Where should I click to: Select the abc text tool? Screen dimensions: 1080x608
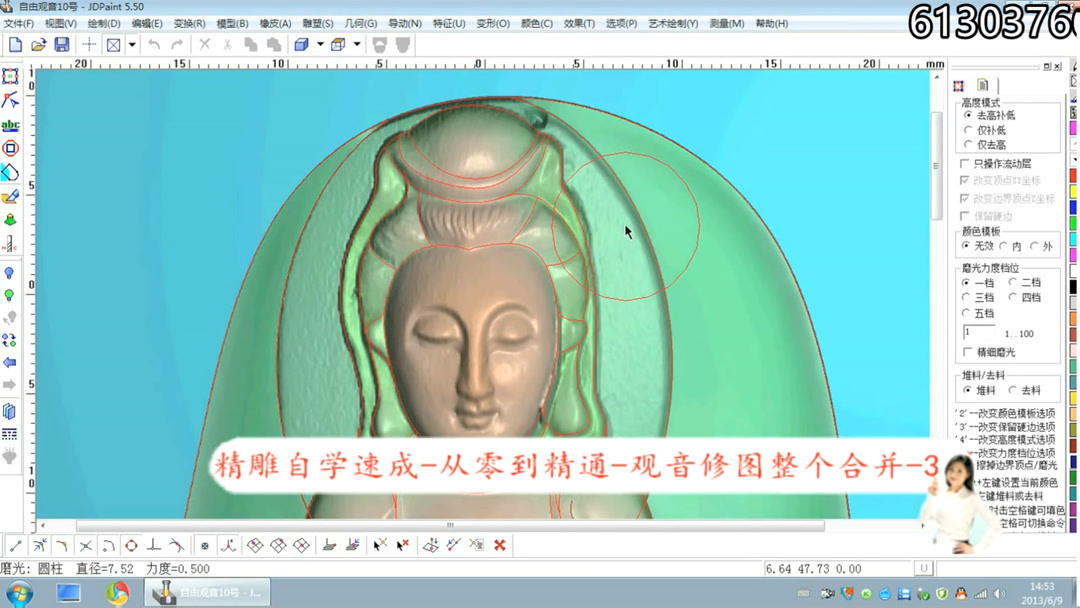click(11, 124)
